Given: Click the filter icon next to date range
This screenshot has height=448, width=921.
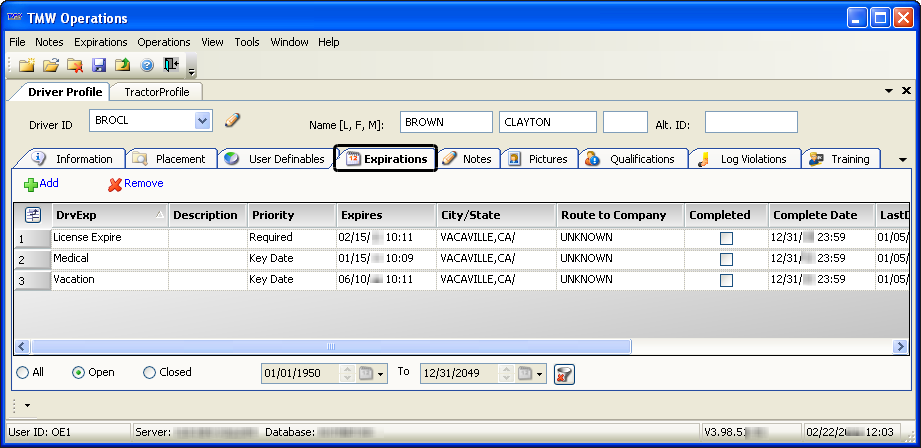Looking at the screenshot, I should click(564, 373).
